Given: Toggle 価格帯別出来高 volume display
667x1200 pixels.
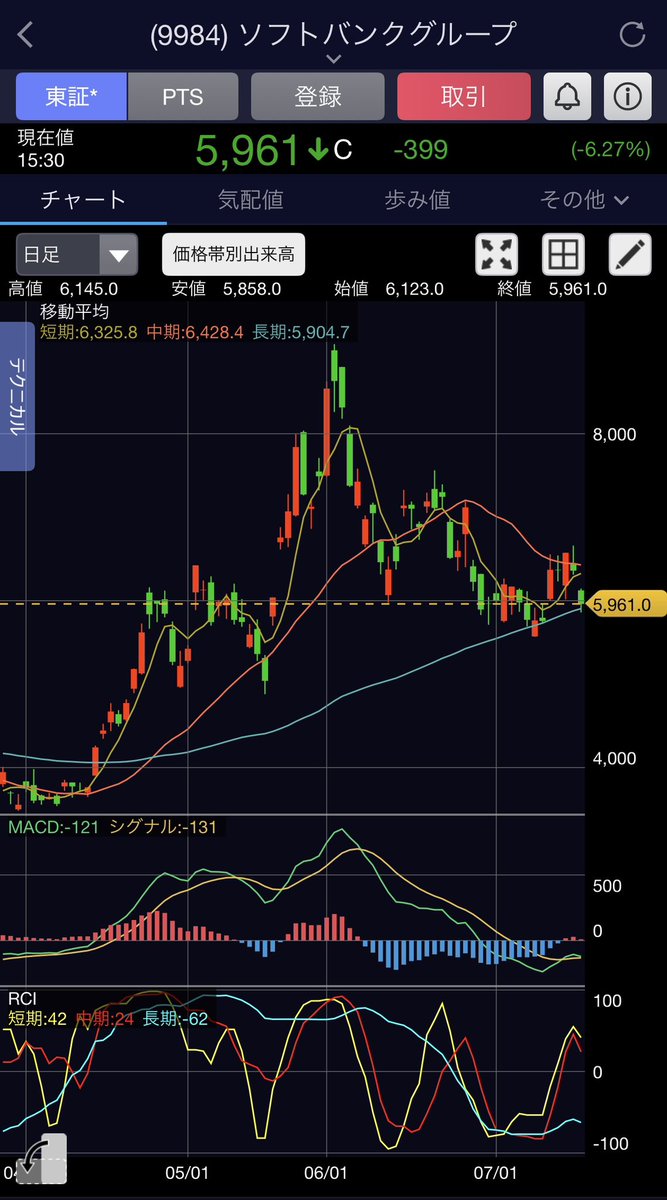Looking at the screenshot, I should [x=234, y=254].
